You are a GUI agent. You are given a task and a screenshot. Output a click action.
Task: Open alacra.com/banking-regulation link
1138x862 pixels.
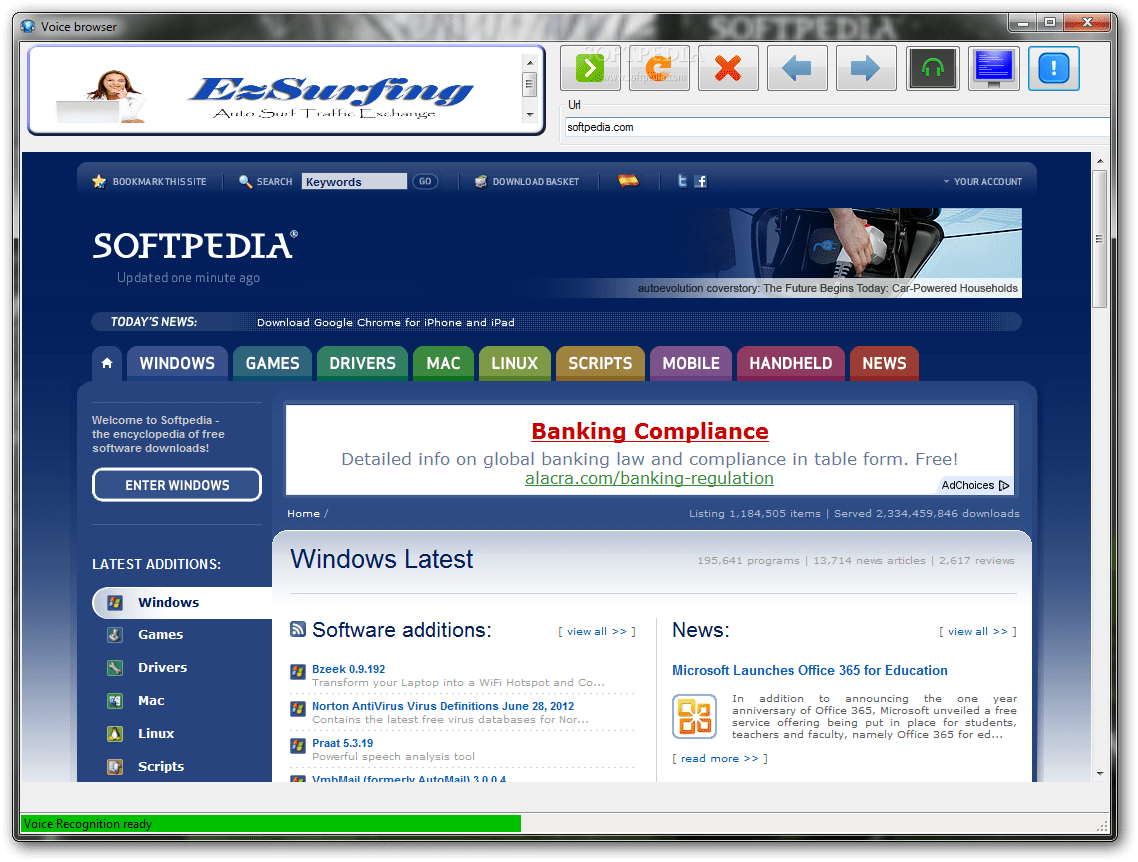point(650,478)
